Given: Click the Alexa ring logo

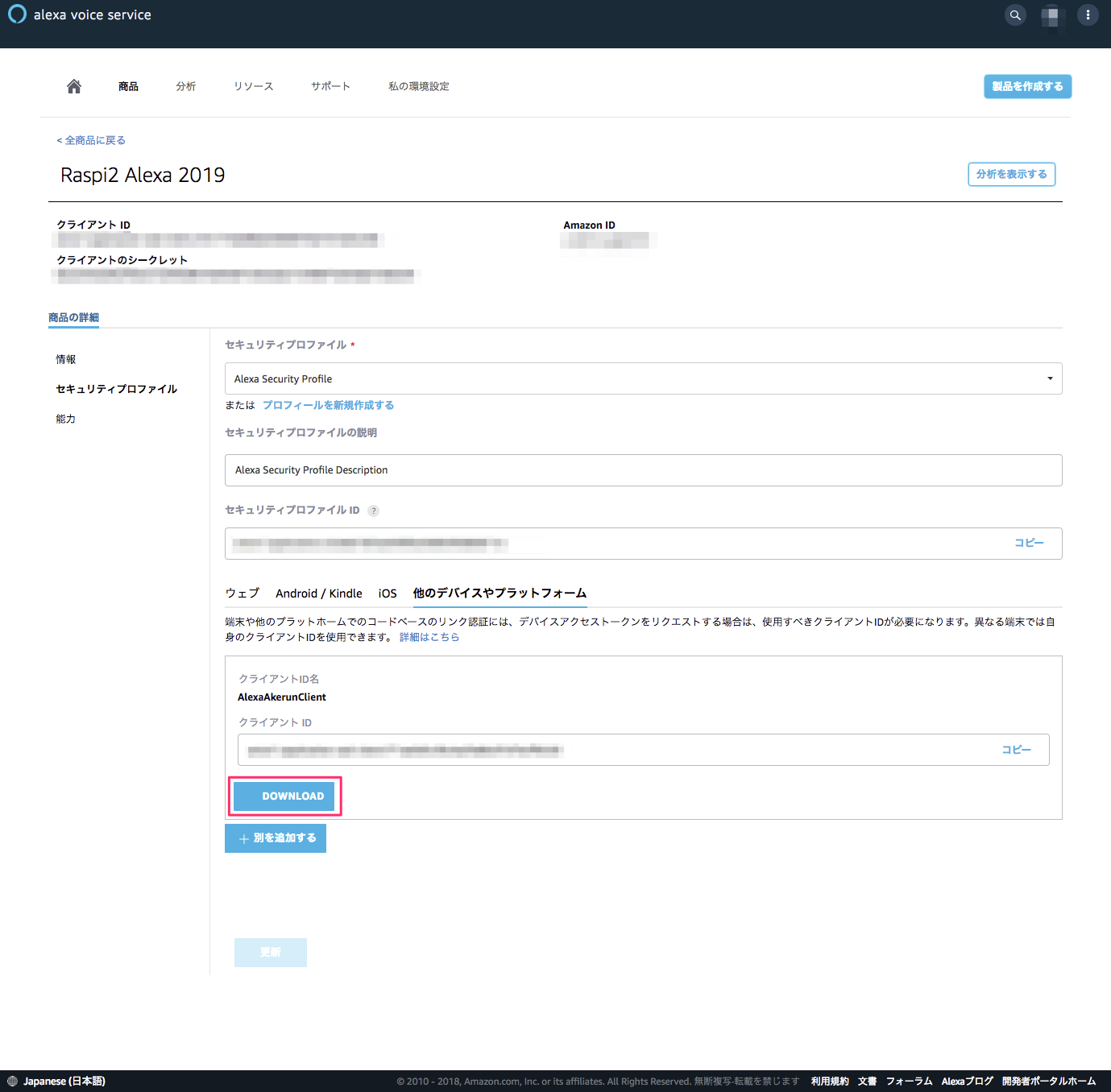Looking at the screenshot, I should tap(17, 14).
